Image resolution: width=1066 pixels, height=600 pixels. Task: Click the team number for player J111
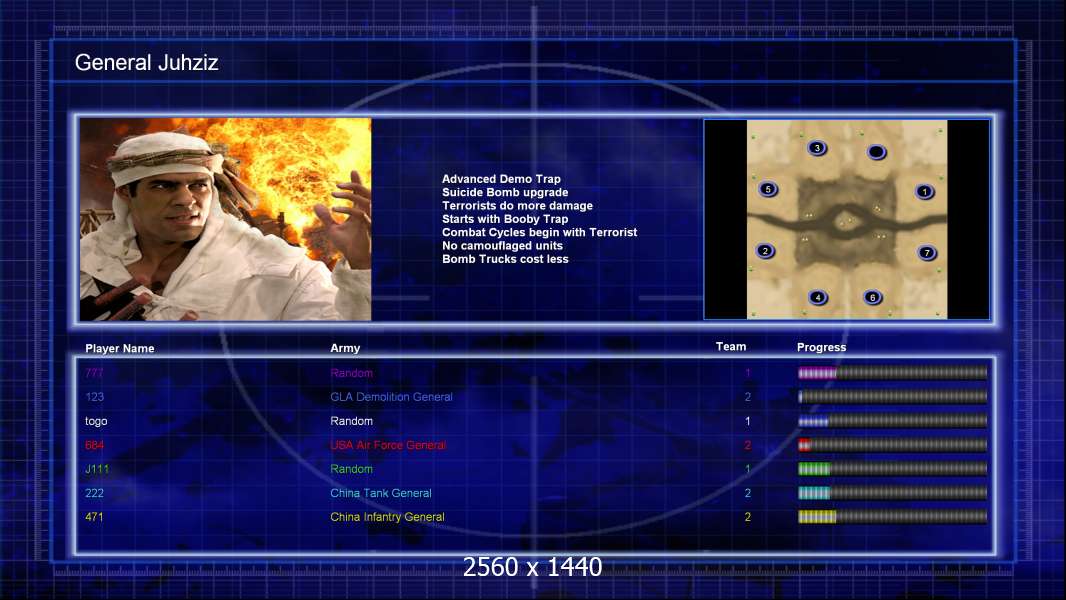pyautogui.click(x=747, y=469)
